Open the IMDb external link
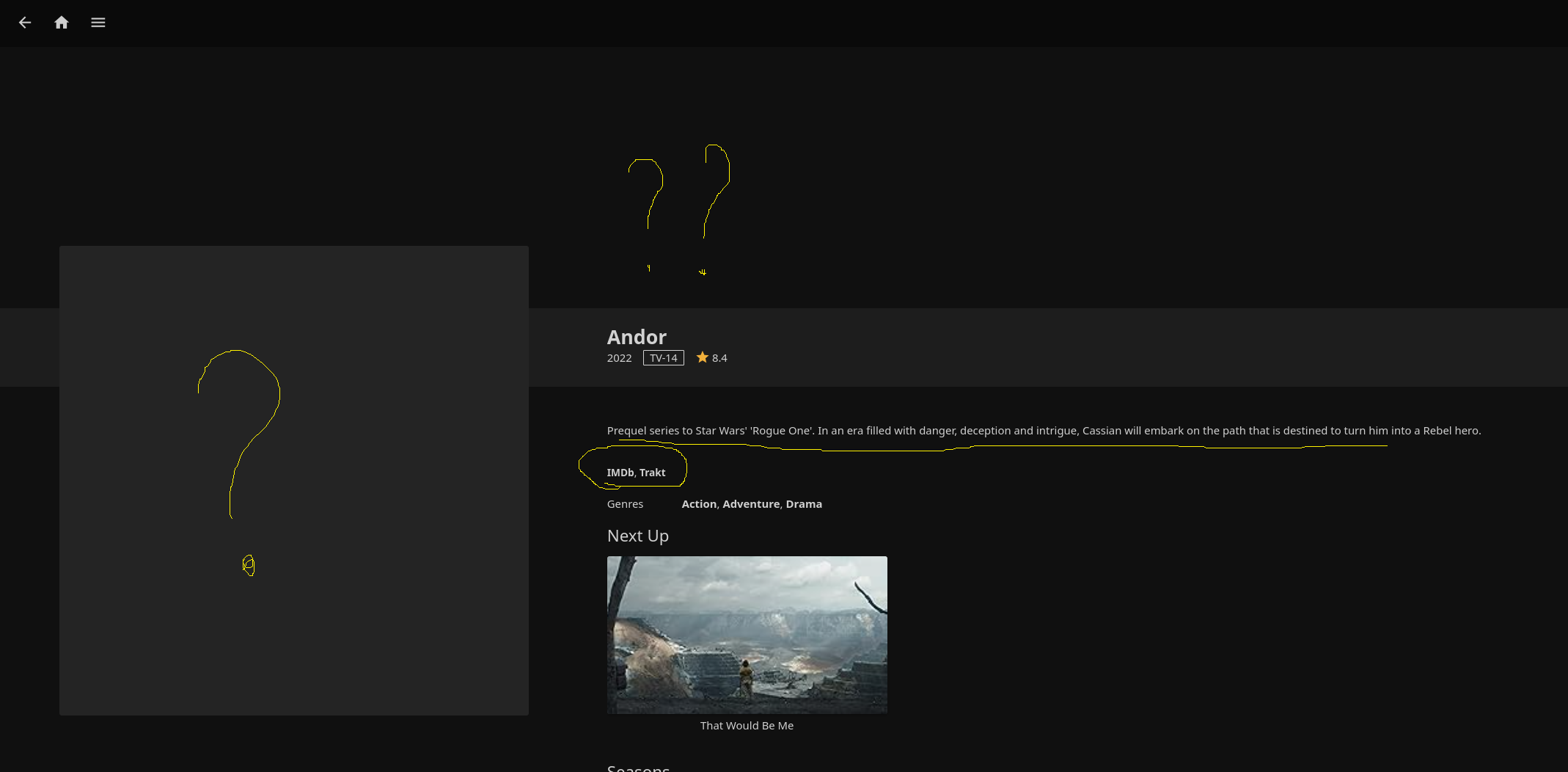Image resolution: width=1568 pixels, height=772 pixels. (x=620, y=473)
